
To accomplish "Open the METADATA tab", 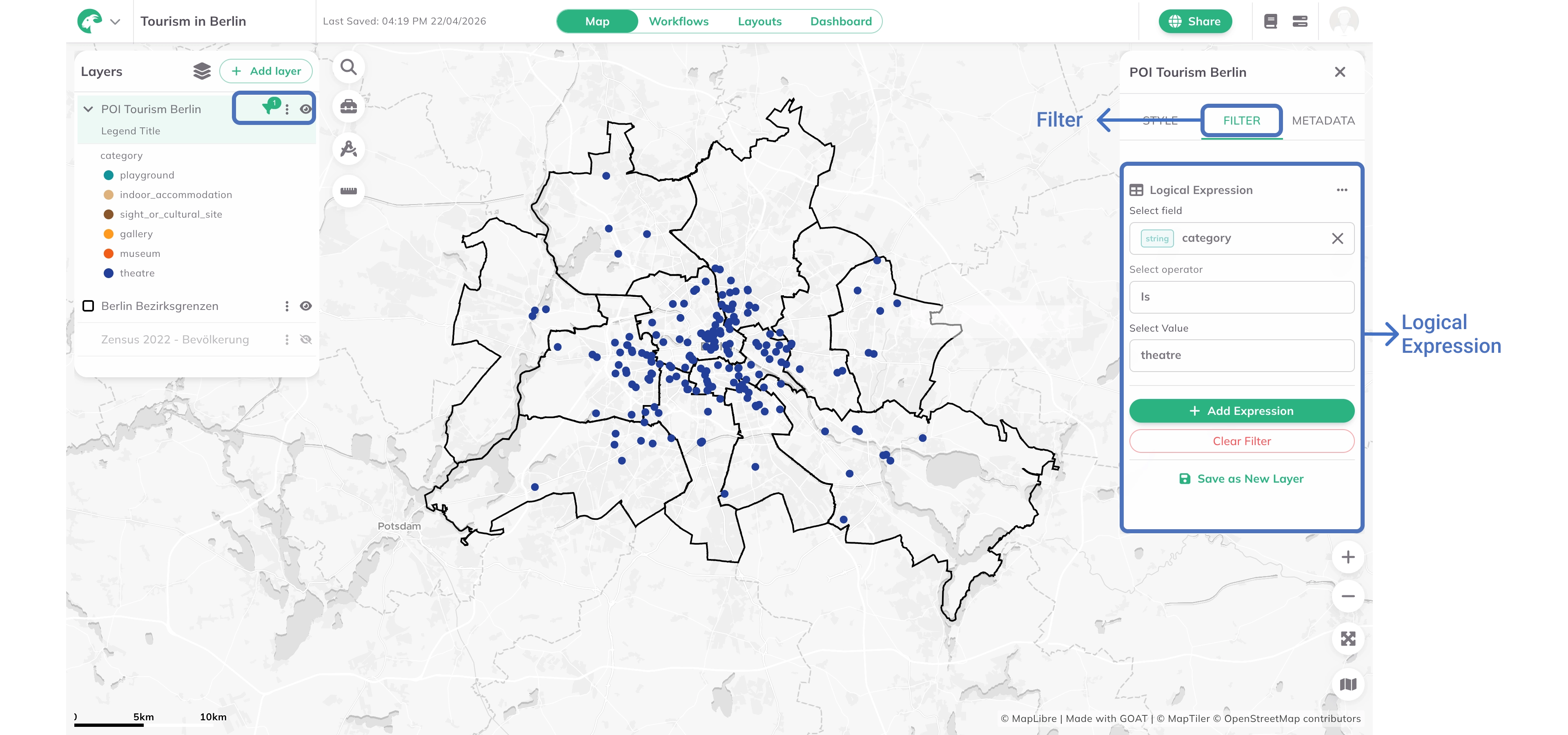I will (1323, 120).
